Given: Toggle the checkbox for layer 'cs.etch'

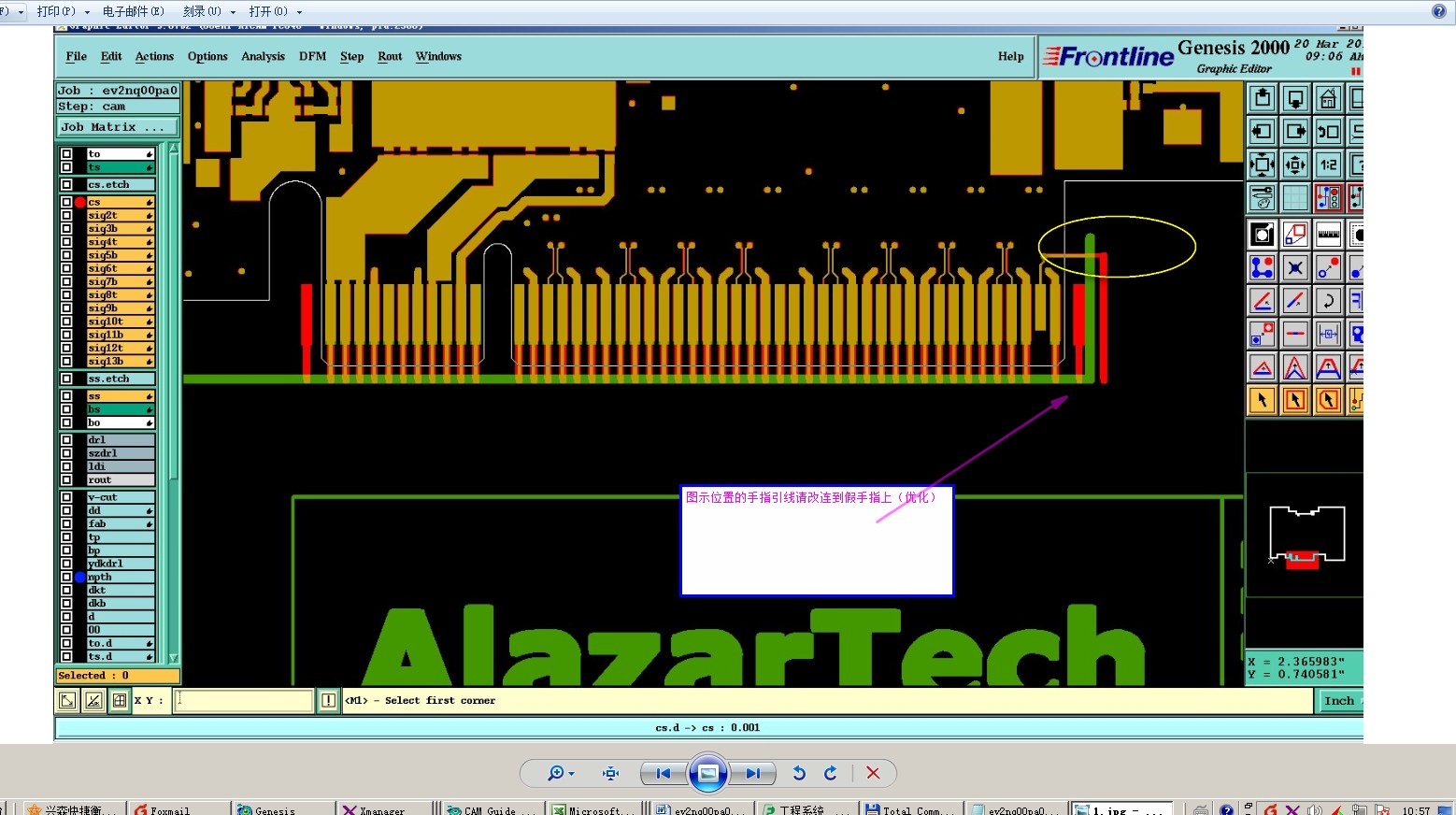Looking at the screenshot, I should click(x=66, y=185).
